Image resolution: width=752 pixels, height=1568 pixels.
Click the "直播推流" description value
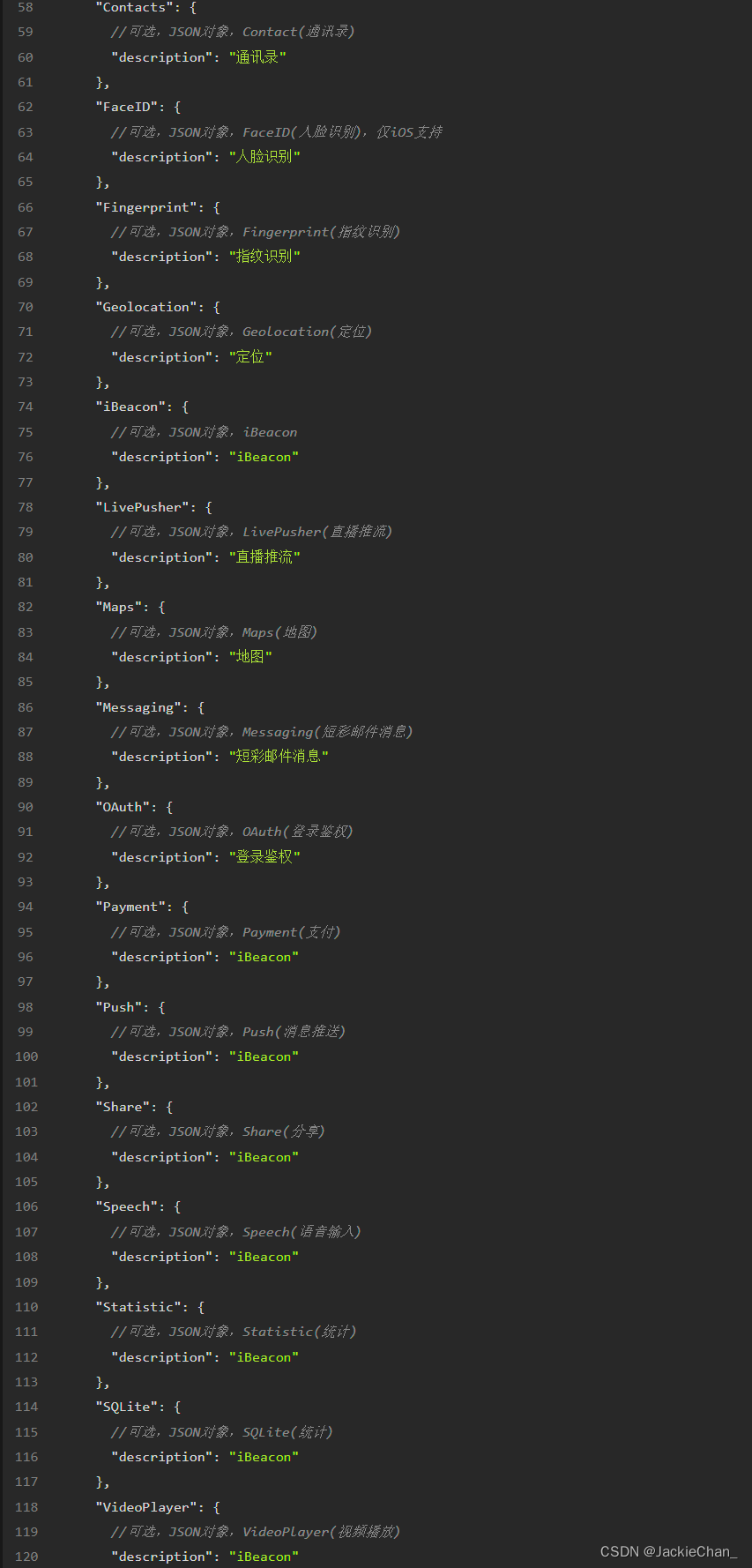click(264, 557)
